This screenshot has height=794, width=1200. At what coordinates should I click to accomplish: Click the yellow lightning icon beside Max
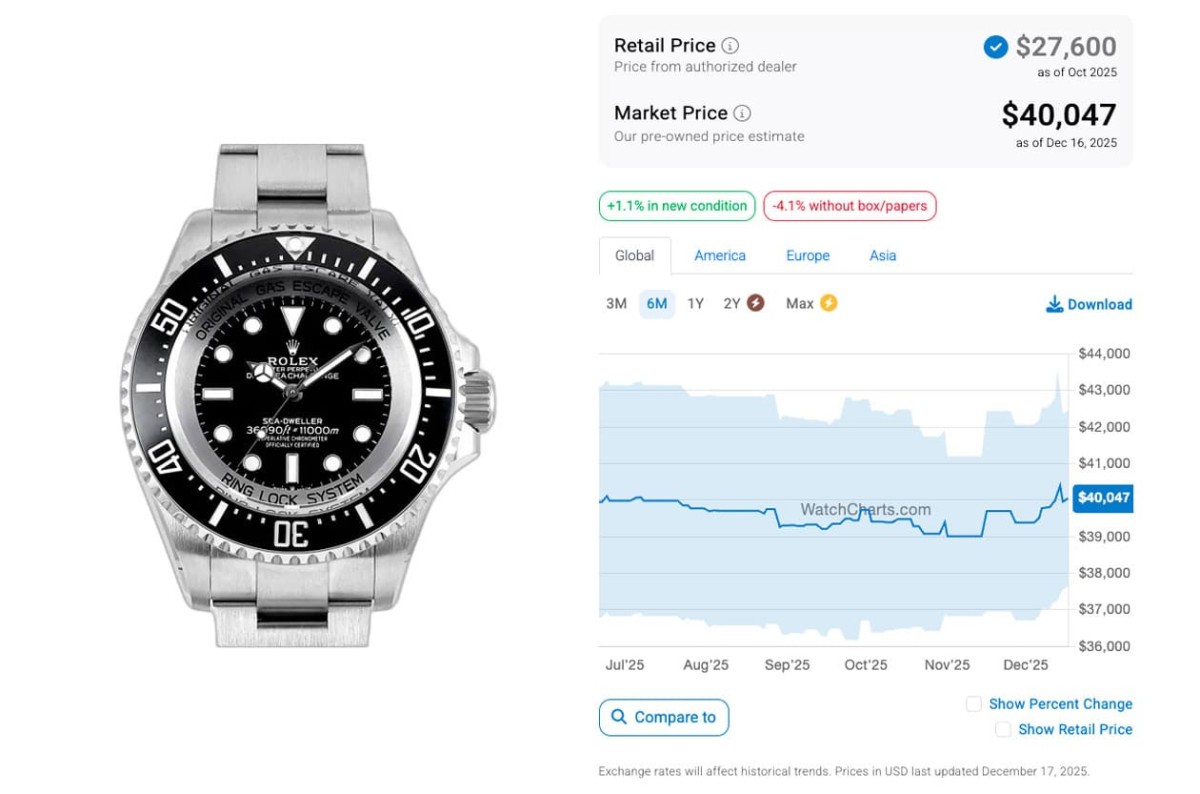click(x=828, y=303)
